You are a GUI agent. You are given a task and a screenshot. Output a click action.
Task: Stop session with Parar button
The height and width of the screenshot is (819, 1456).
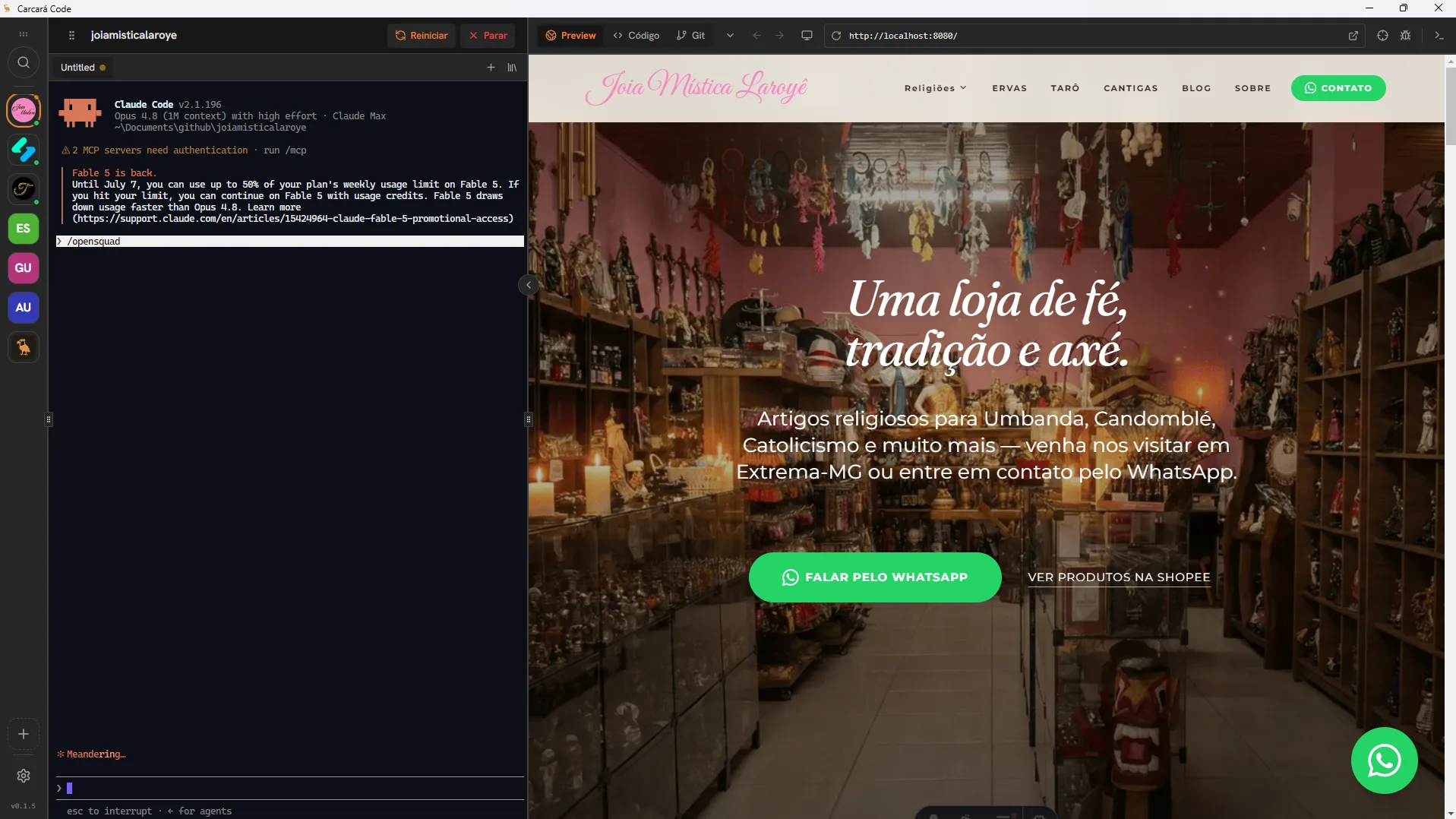click(488, 36)
